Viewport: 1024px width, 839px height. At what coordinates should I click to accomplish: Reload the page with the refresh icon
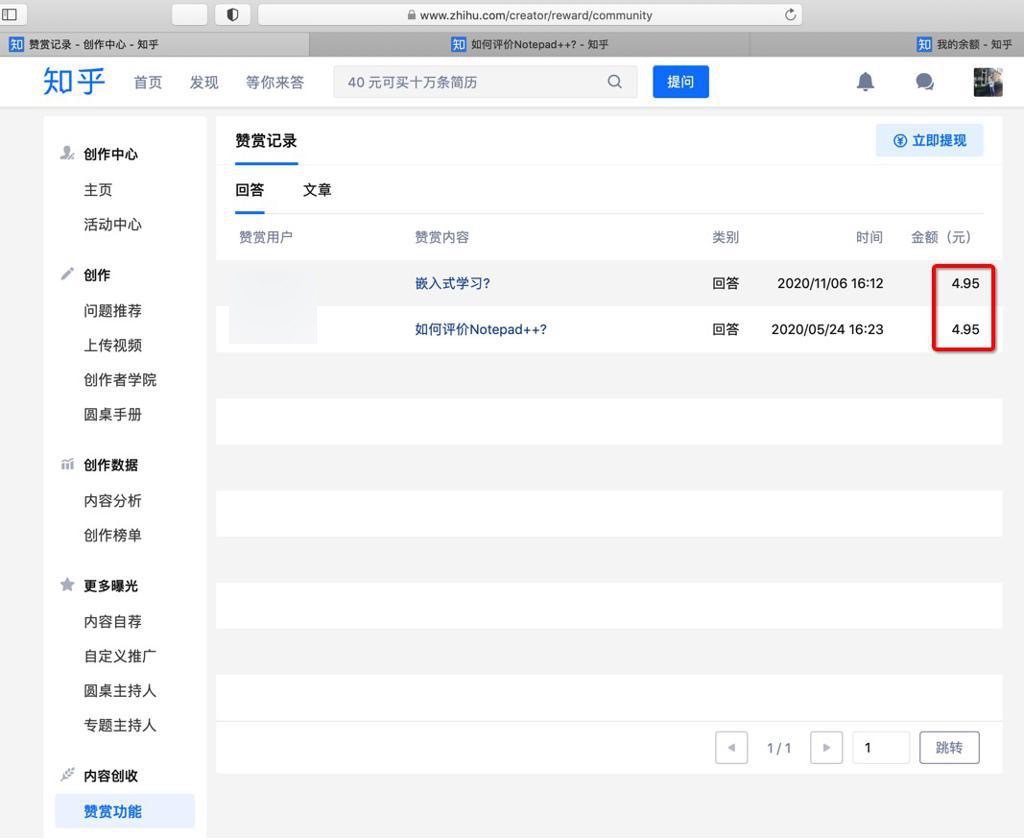[790, 14]
